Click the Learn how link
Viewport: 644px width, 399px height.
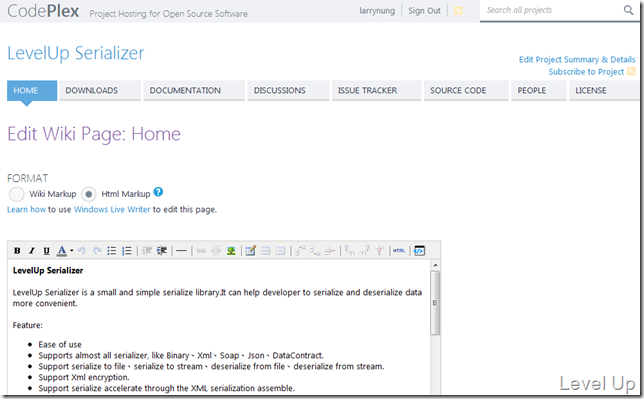[x=26, y=210]
